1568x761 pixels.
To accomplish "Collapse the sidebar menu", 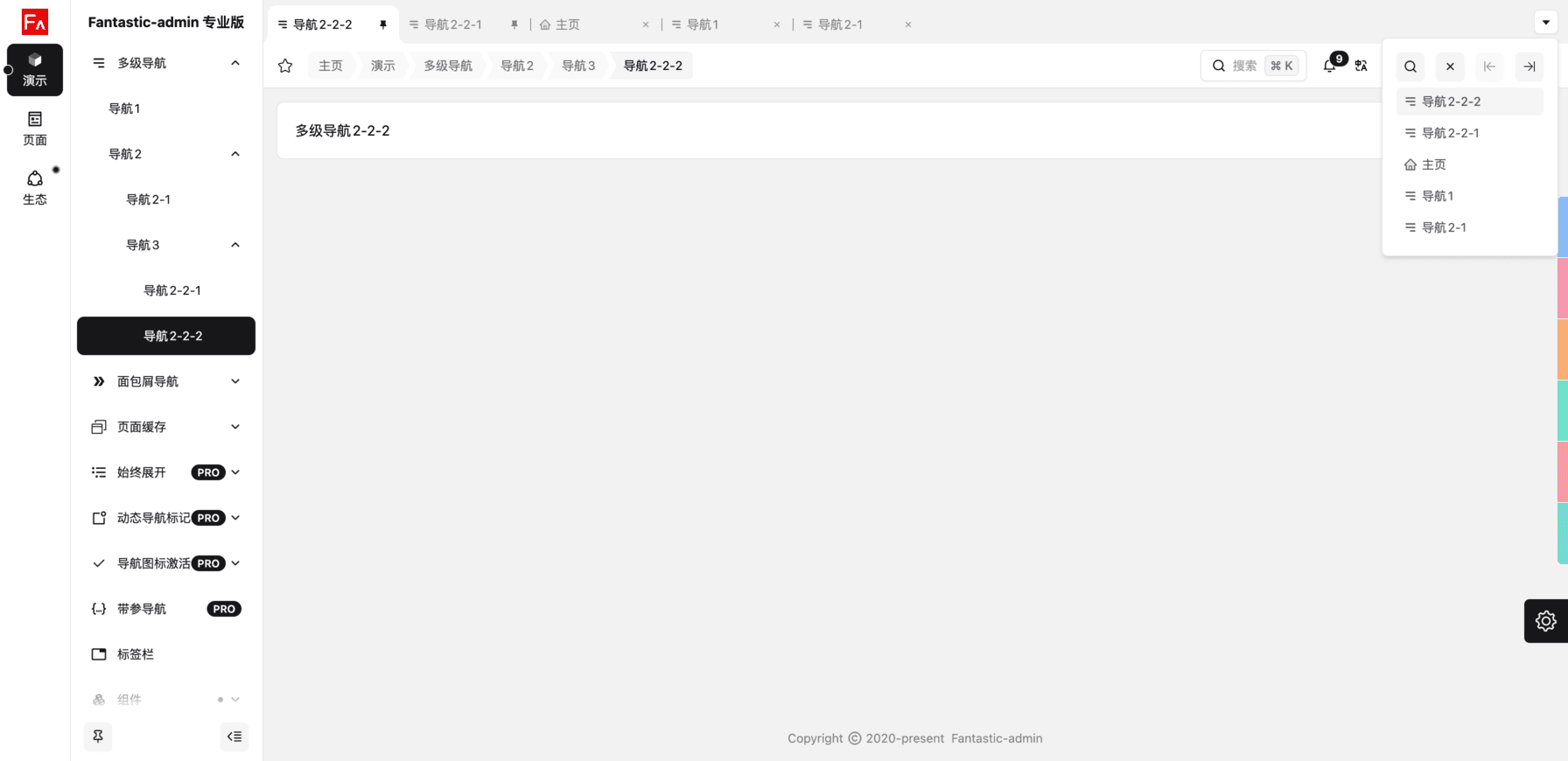I will pyautogui.click(x=234, y=737).
